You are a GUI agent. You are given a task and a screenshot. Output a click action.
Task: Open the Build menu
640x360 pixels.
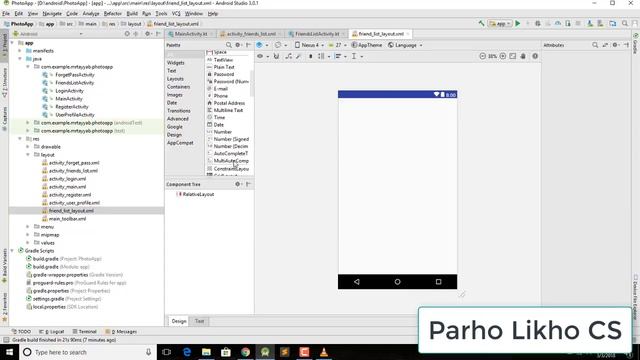[x=132, y=13]
